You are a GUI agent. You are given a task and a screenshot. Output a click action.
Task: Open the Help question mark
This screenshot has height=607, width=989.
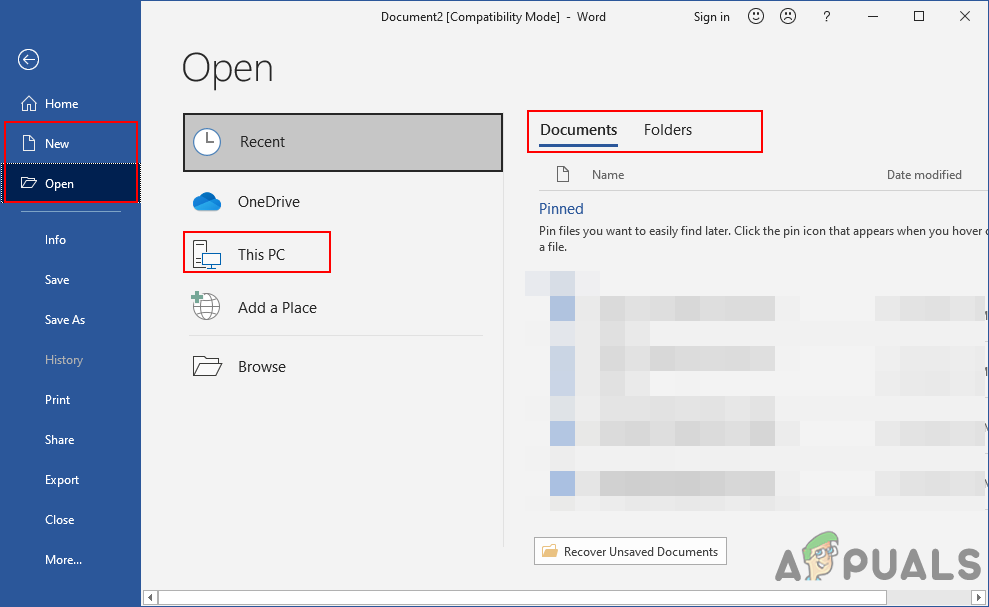(827, 16)
